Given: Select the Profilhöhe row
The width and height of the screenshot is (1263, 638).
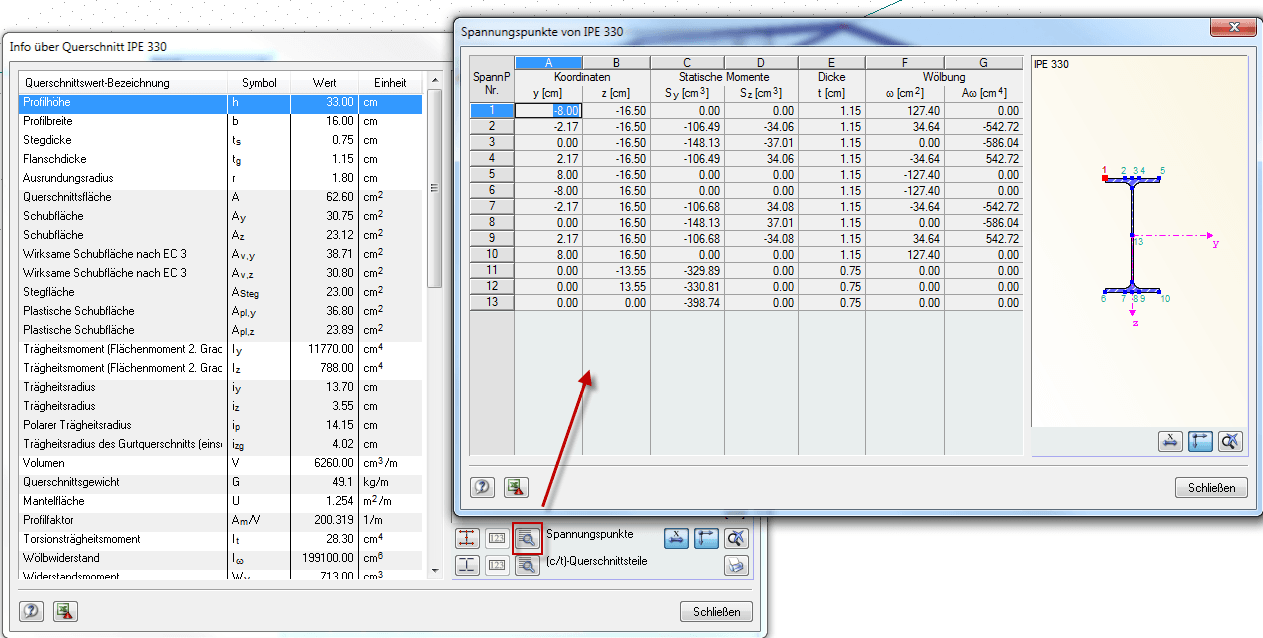Looking at the screenshot, I should [220, 102].
